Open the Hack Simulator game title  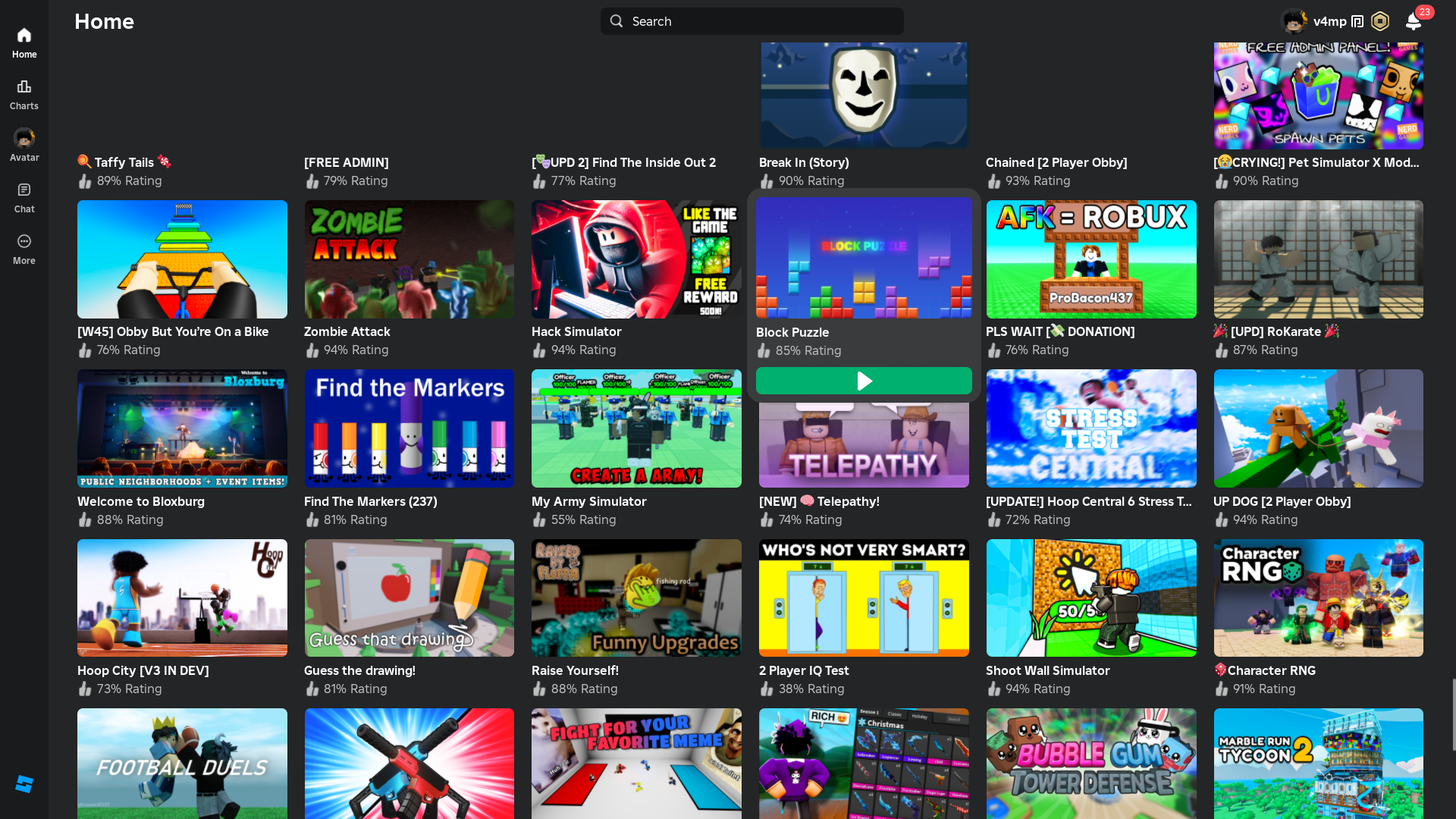click(576, 331)
